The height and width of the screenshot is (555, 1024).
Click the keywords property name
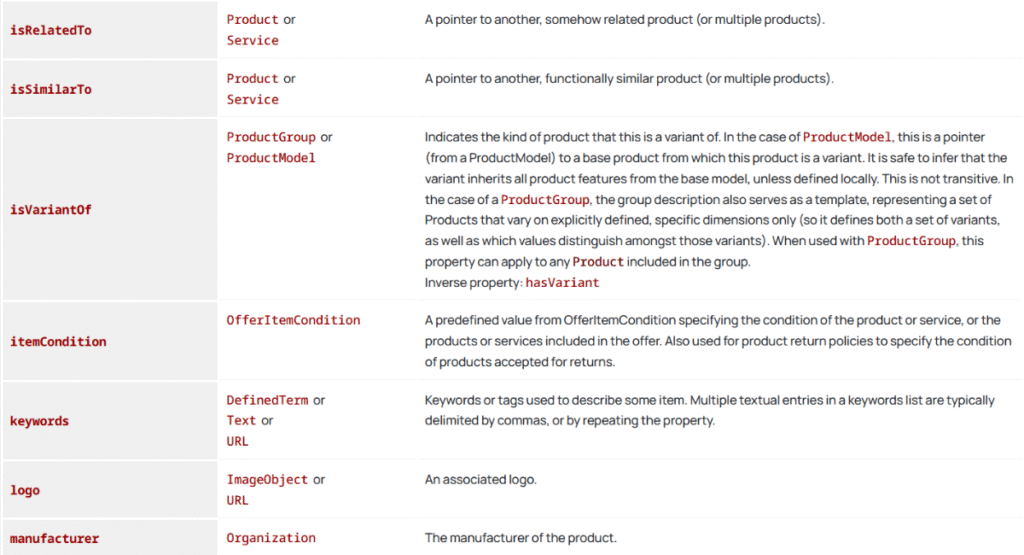pos(40,421)
